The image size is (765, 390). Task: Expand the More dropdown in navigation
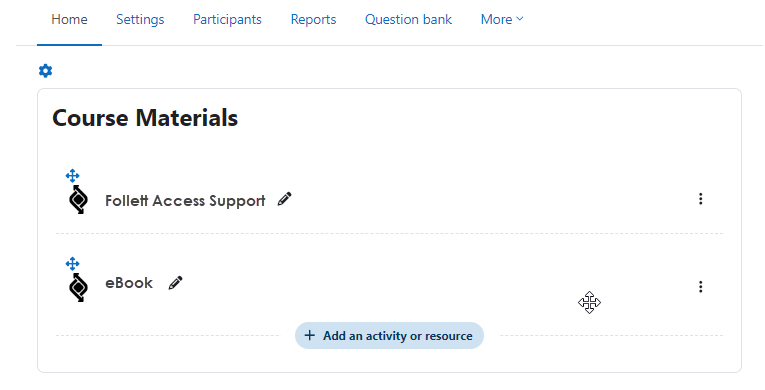pos(502,20)
